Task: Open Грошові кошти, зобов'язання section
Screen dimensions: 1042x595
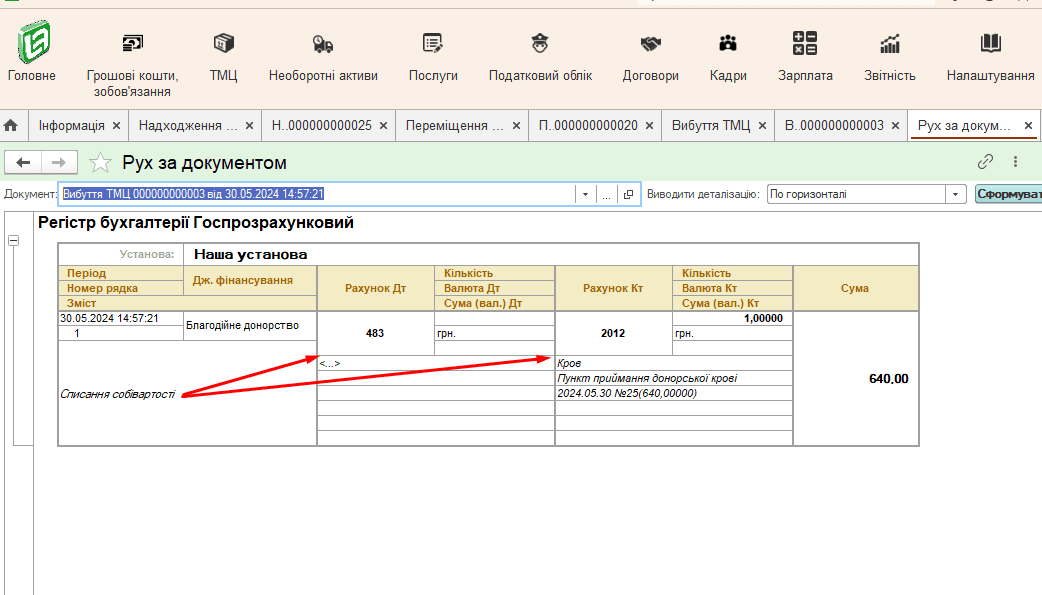Action: pos(132,44)
